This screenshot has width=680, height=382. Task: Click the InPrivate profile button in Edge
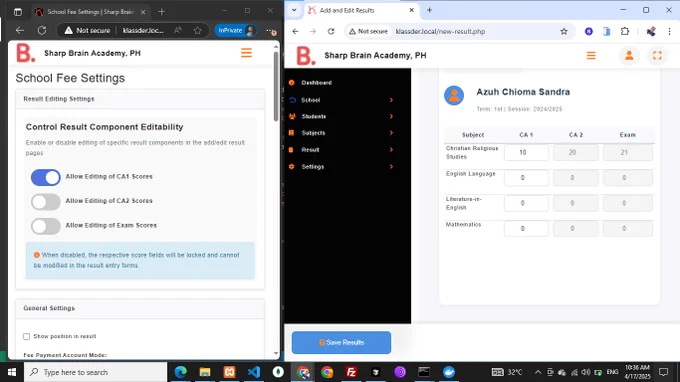pos(236,30)
